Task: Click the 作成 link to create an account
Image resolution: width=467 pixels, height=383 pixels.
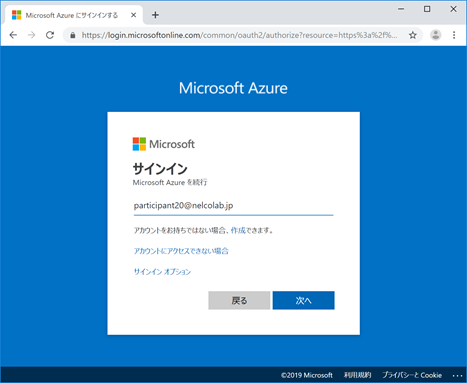Action: pyautogui.click(x=238, y=230)
